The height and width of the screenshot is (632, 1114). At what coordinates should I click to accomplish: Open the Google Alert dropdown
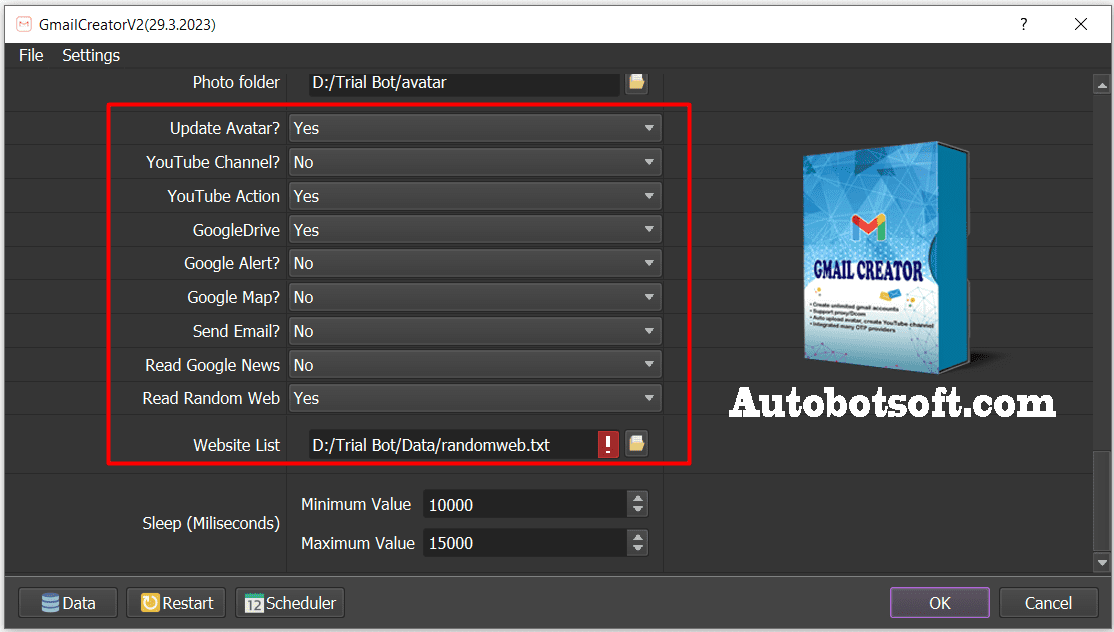pos(475,263)
